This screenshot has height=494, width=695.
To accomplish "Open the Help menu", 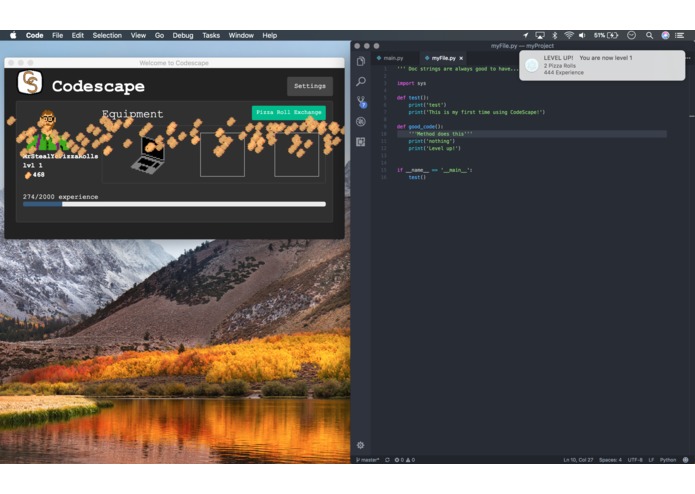I will point(269,35).
